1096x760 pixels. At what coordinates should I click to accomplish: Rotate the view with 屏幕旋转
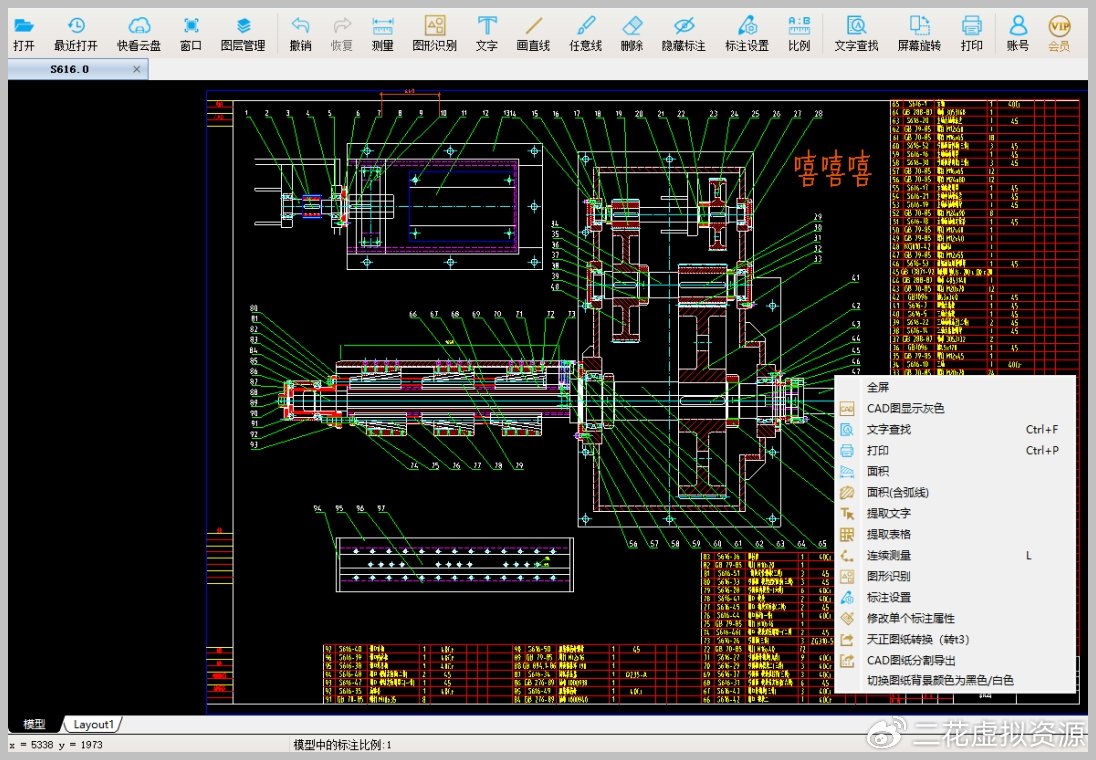click(920, 34)
